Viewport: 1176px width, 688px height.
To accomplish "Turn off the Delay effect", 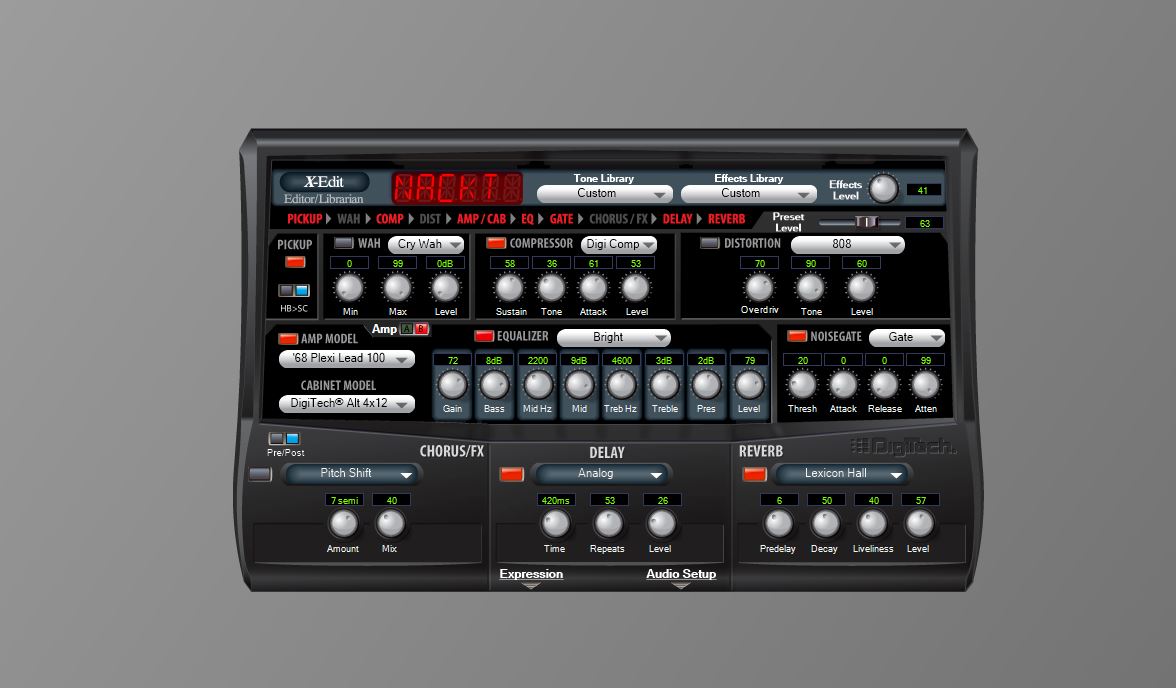I will click(512, 474).
